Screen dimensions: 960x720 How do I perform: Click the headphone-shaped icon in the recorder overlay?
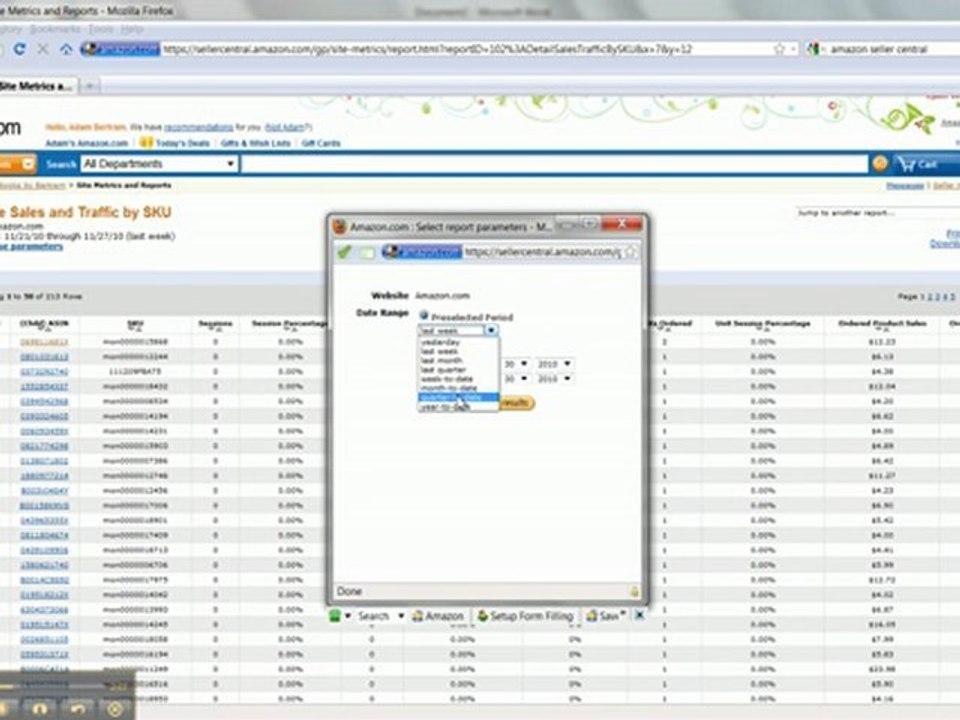click(40, 709)
